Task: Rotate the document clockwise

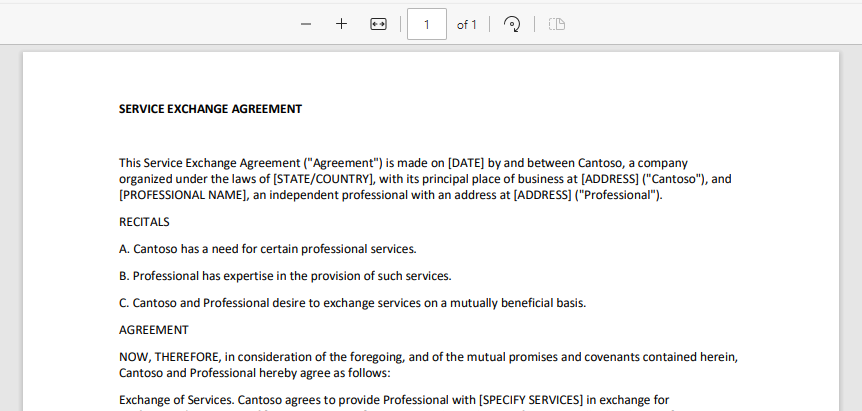Action: click(512, 24)
